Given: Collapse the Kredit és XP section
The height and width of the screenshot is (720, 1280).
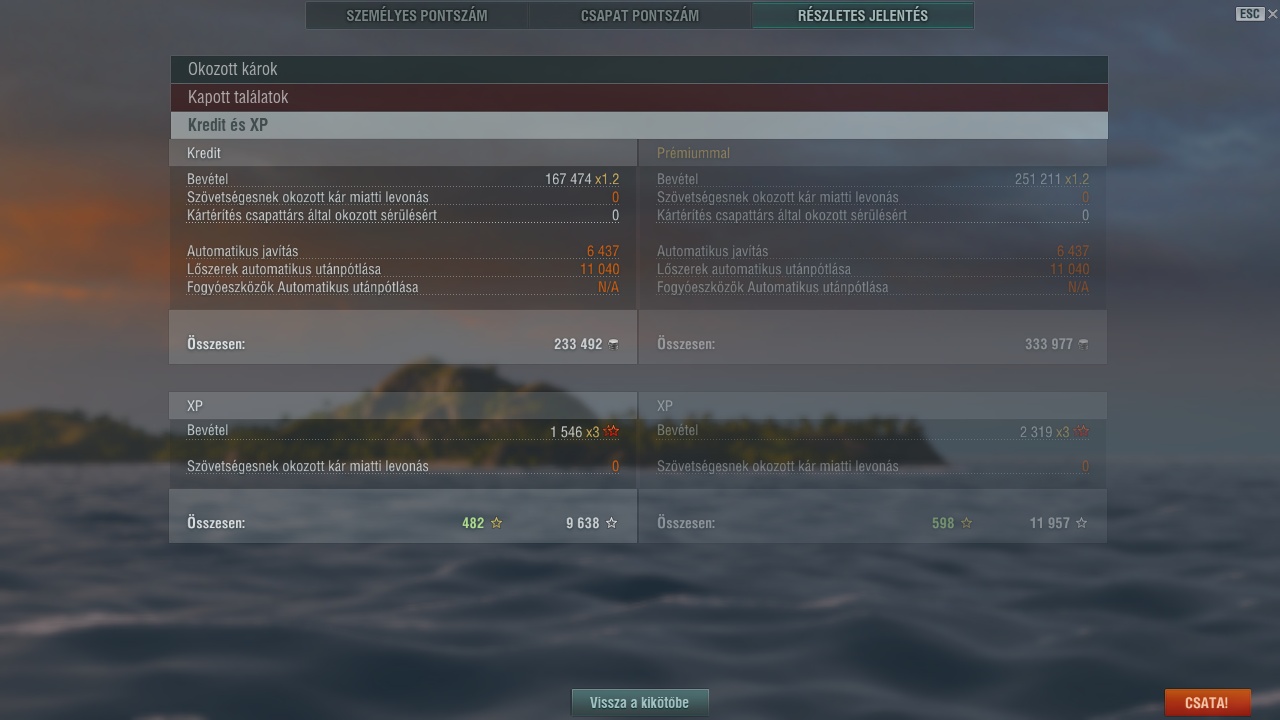Looking at the screenshot, I should (638, 125).
